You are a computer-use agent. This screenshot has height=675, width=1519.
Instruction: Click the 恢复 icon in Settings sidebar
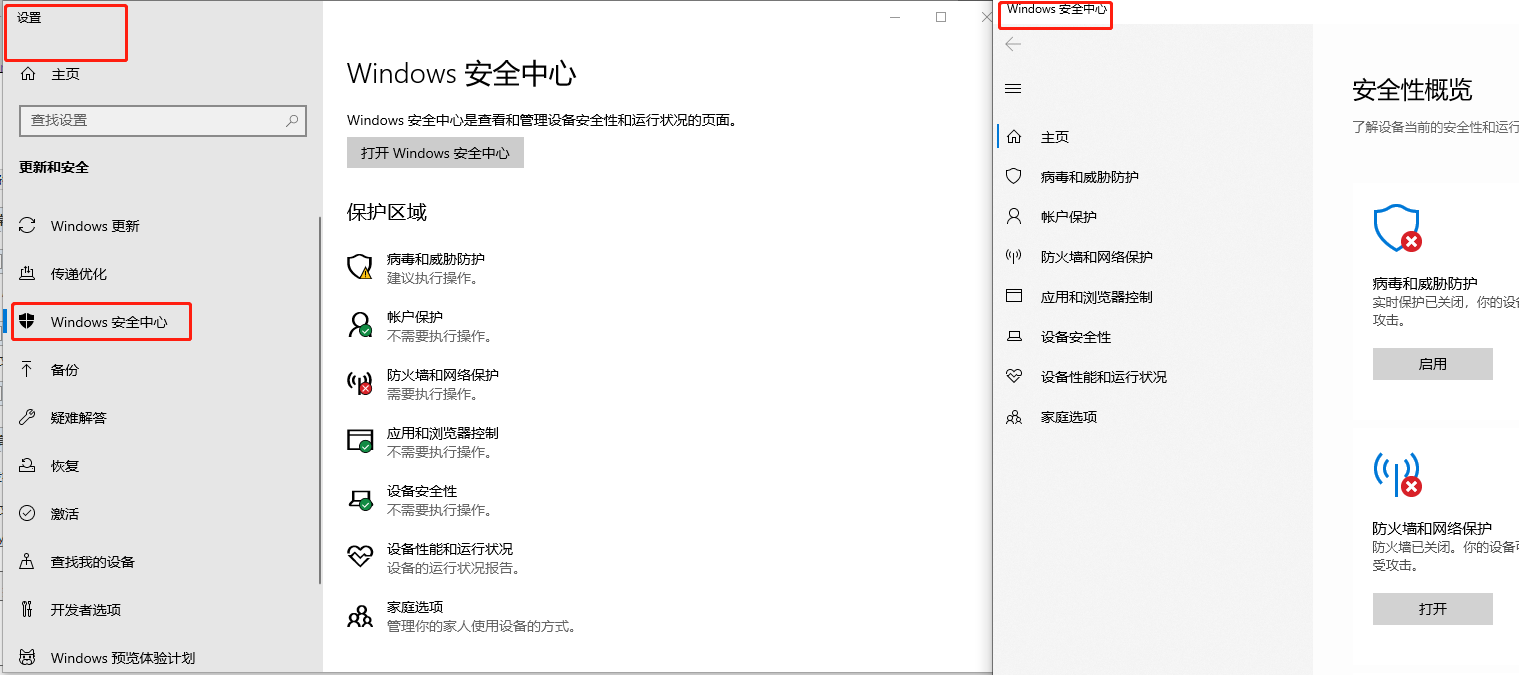click(28, 466)
